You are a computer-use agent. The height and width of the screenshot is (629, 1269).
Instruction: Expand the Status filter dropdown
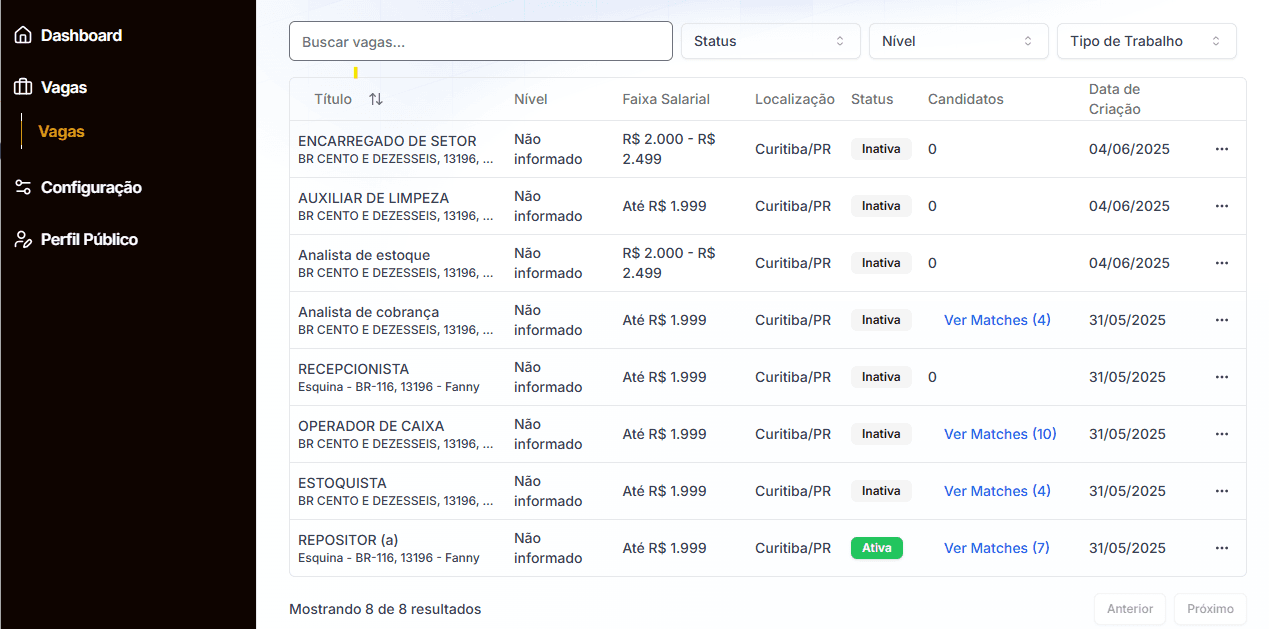point(770,41)
